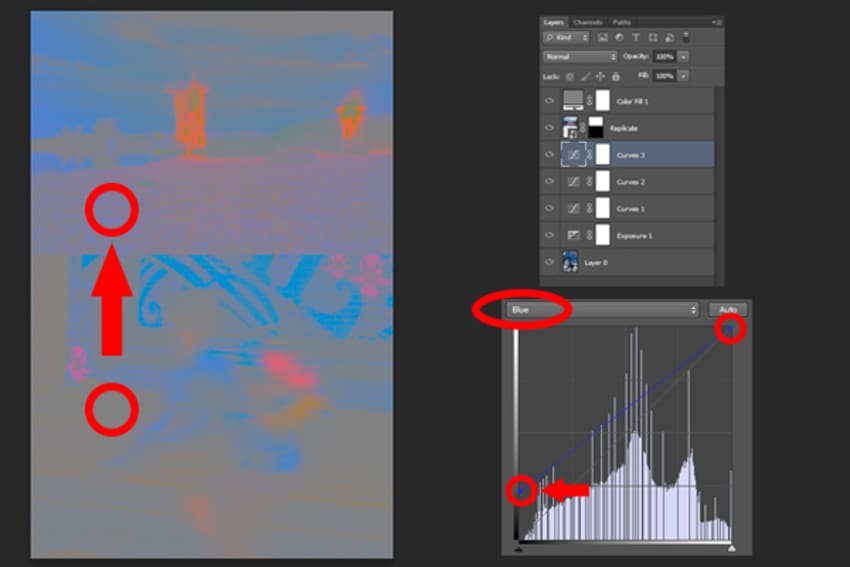Click the lock position icon

pyautogui.click(x=600, y=76)
